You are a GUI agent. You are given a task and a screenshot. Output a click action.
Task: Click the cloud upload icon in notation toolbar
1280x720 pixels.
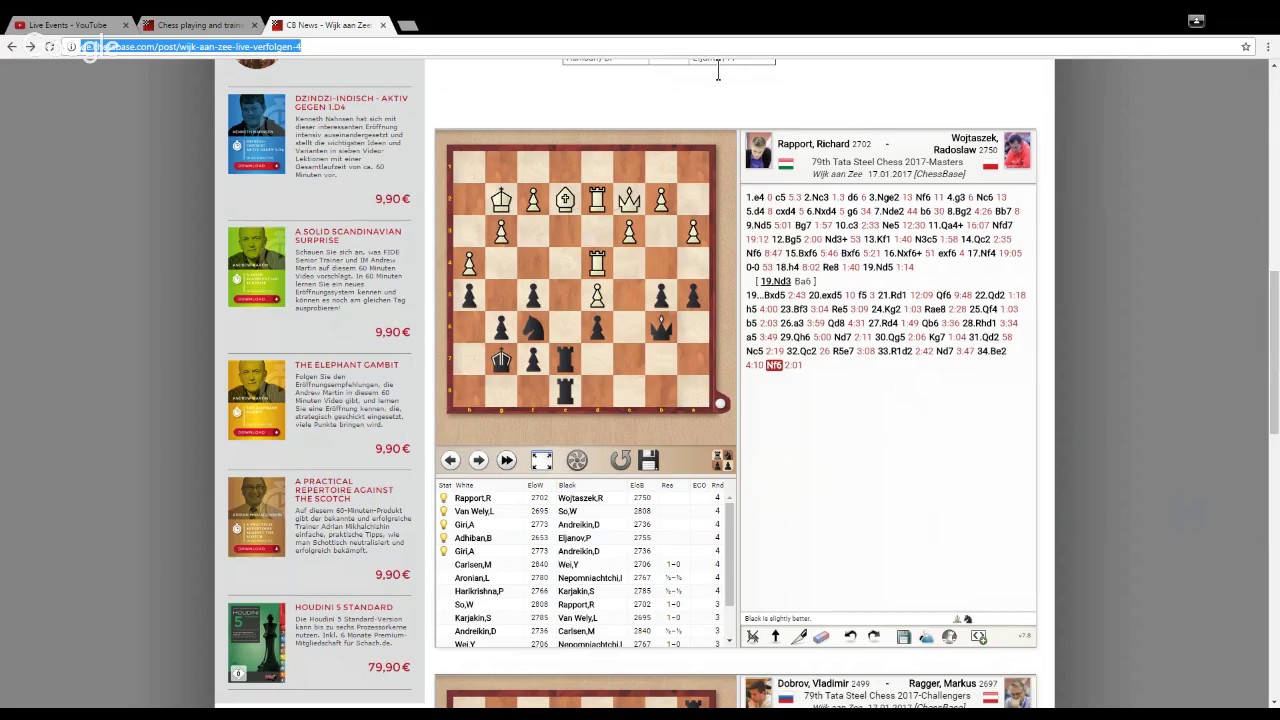[x=926, y=636]
